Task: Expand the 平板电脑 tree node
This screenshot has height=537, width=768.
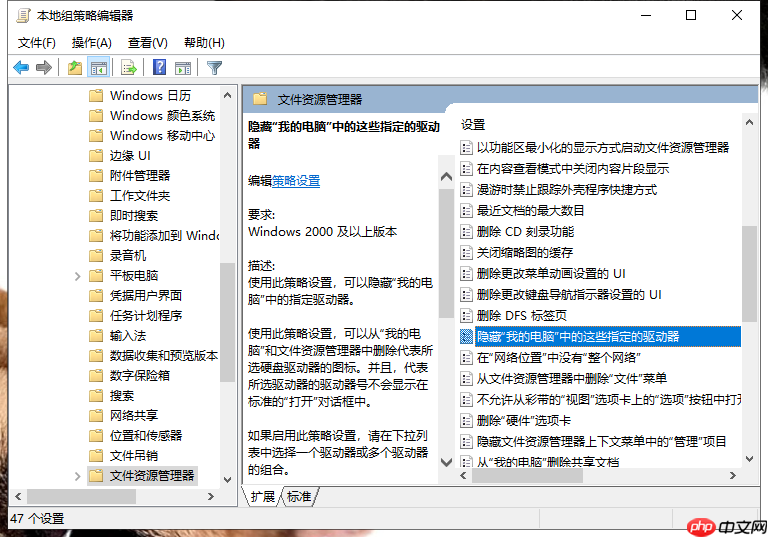Action: pyautogui.click(x=77, y=276)
